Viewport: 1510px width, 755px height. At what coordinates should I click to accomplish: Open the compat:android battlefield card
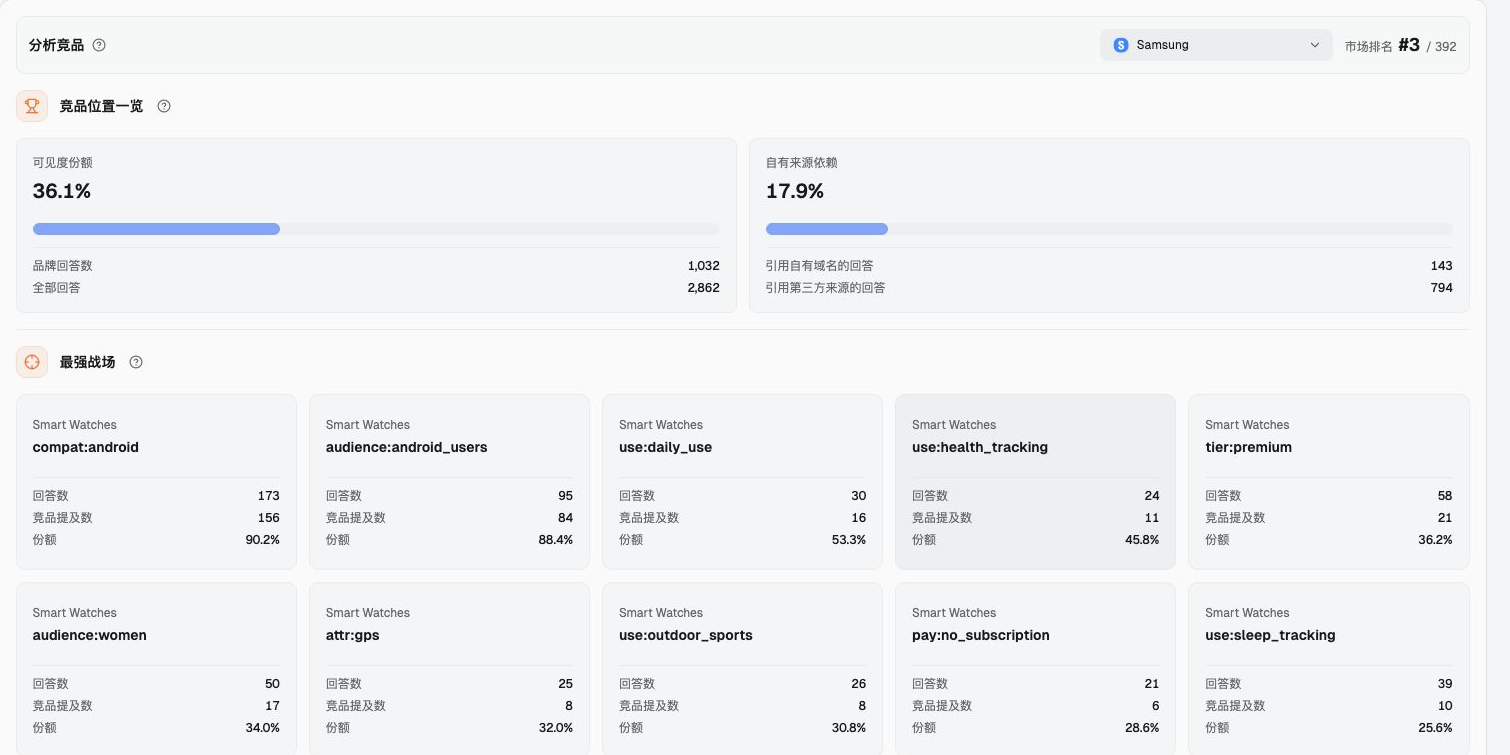156,482
